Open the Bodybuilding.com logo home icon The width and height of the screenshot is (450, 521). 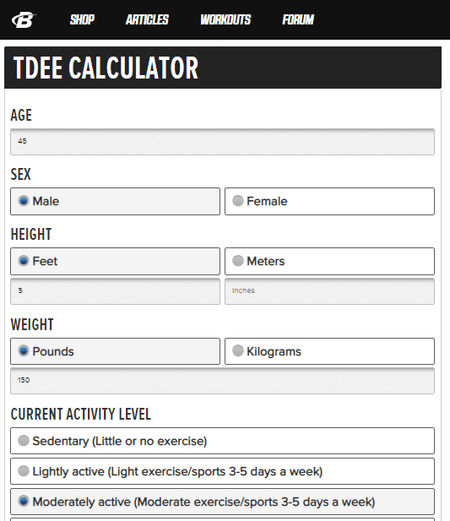click(x=24, y=20)
